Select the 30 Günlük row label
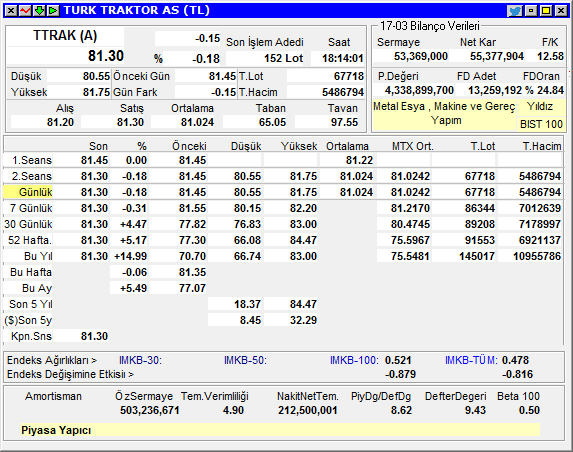The width and height of the screenshot is (573, 452). [29, 224]
